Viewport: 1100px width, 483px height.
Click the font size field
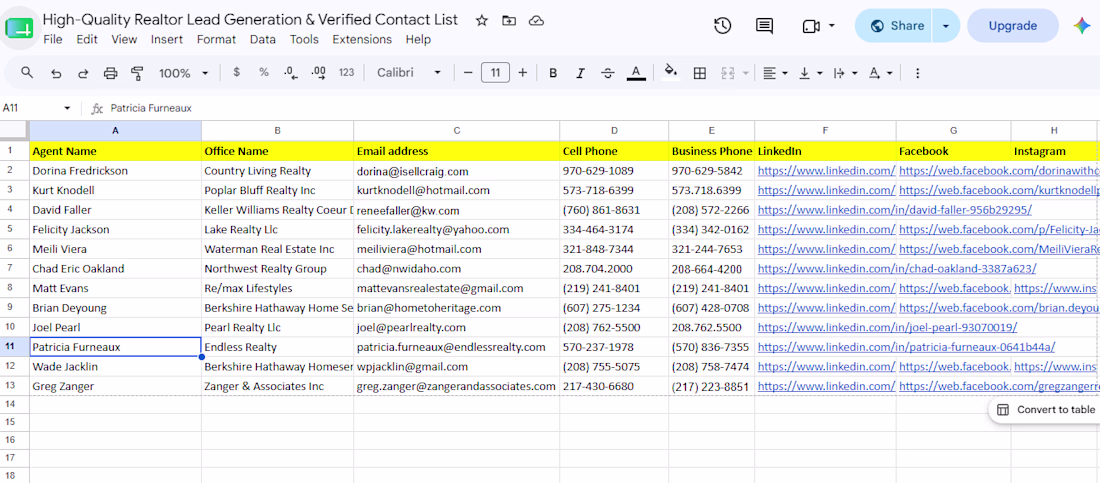495,72
